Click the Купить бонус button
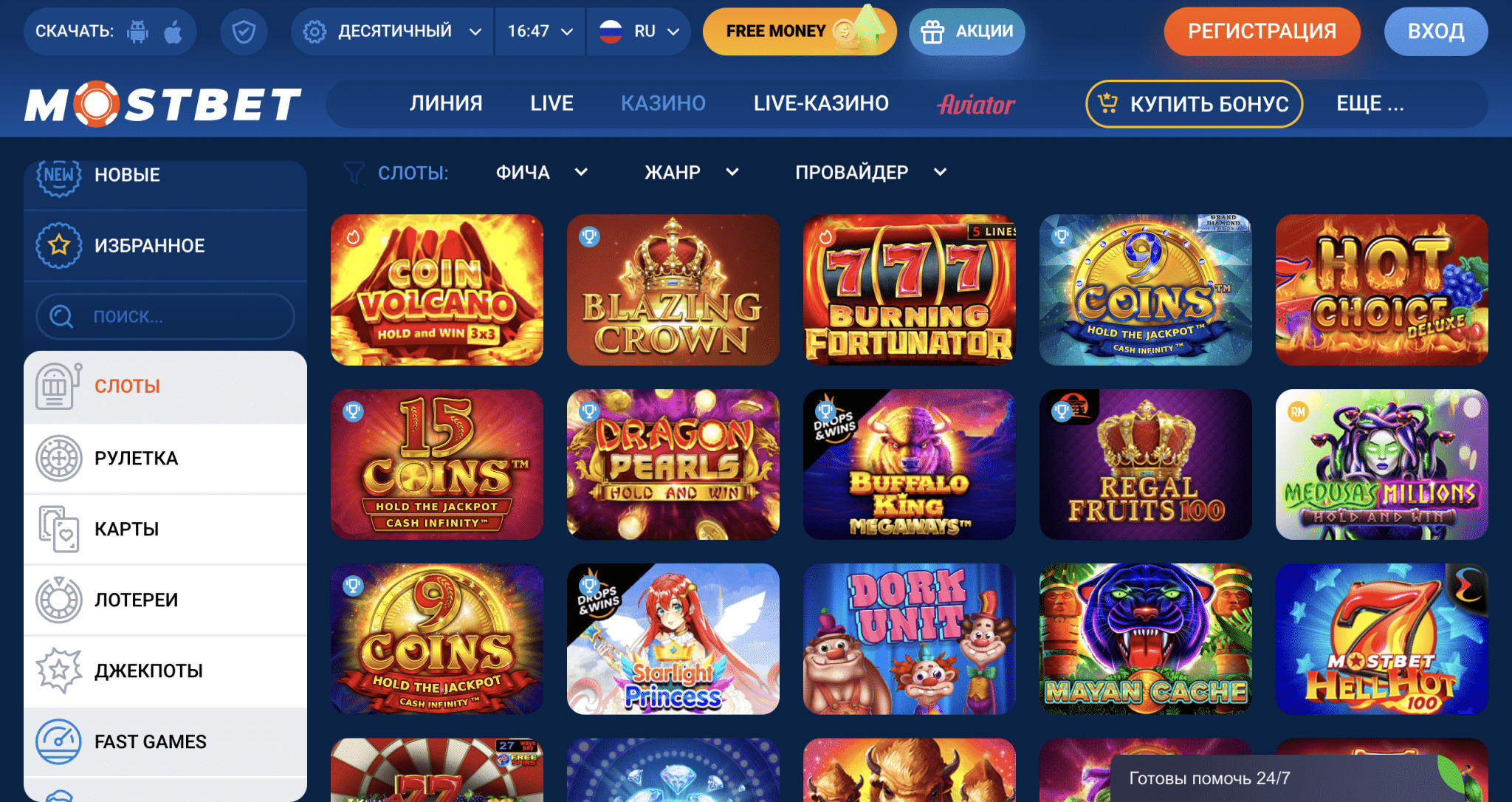1512x802 pixels. tap(1194, 103)
